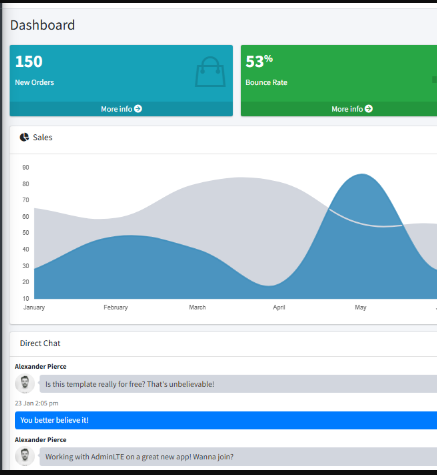Click the Direct Chat card title
Viewport: 437px width, 475px height.
coord(40,343)
